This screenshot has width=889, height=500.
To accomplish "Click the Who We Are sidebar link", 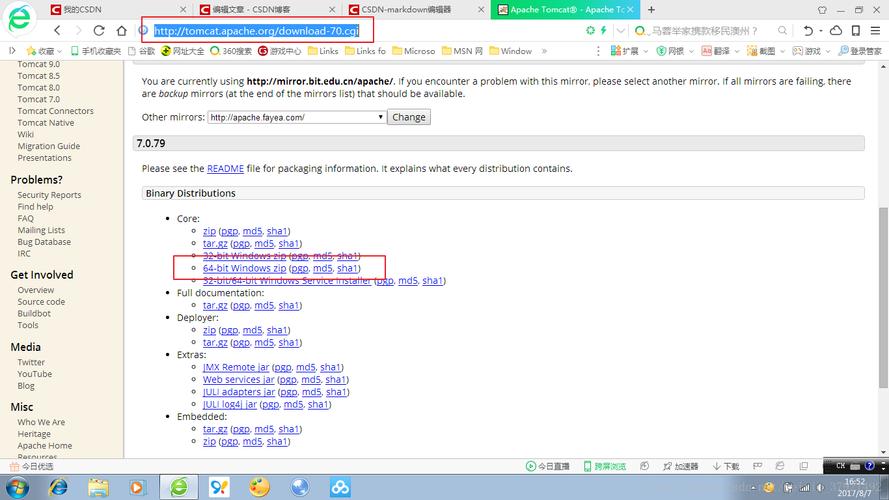I will (41, 422).
